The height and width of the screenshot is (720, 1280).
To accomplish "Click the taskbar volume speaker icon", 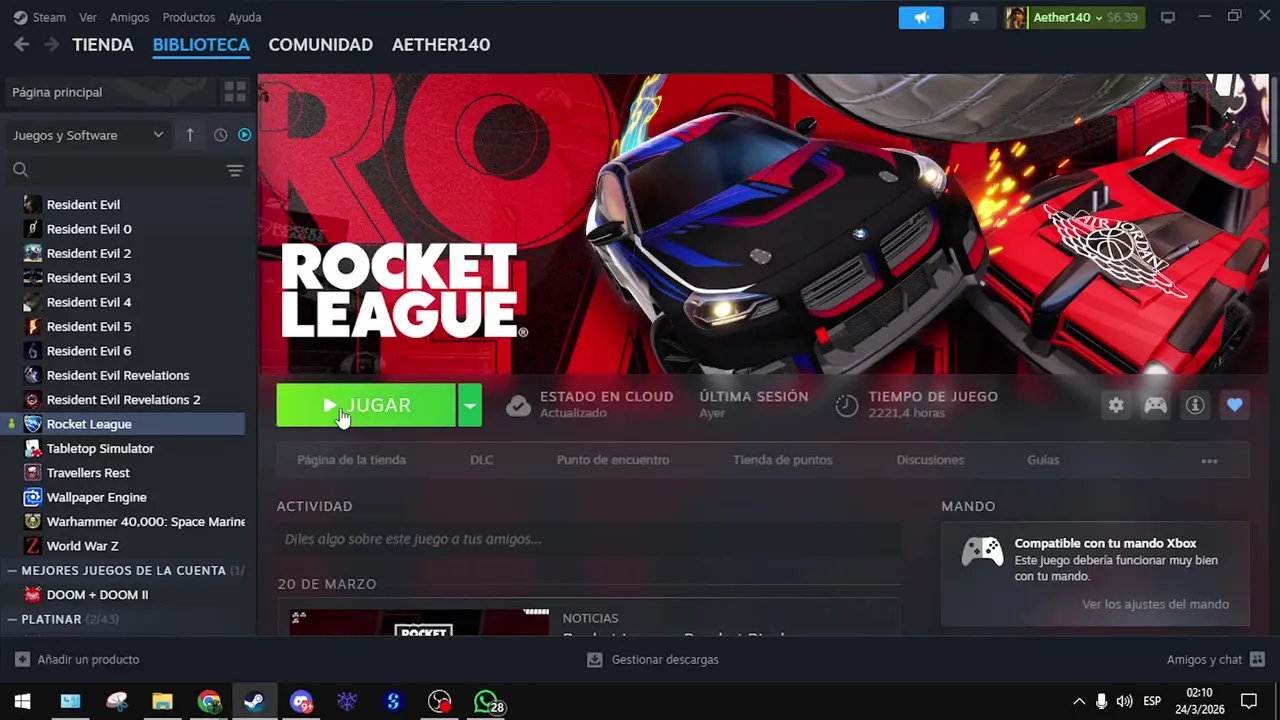I will pyautogui.click(x=1124, y=702).
